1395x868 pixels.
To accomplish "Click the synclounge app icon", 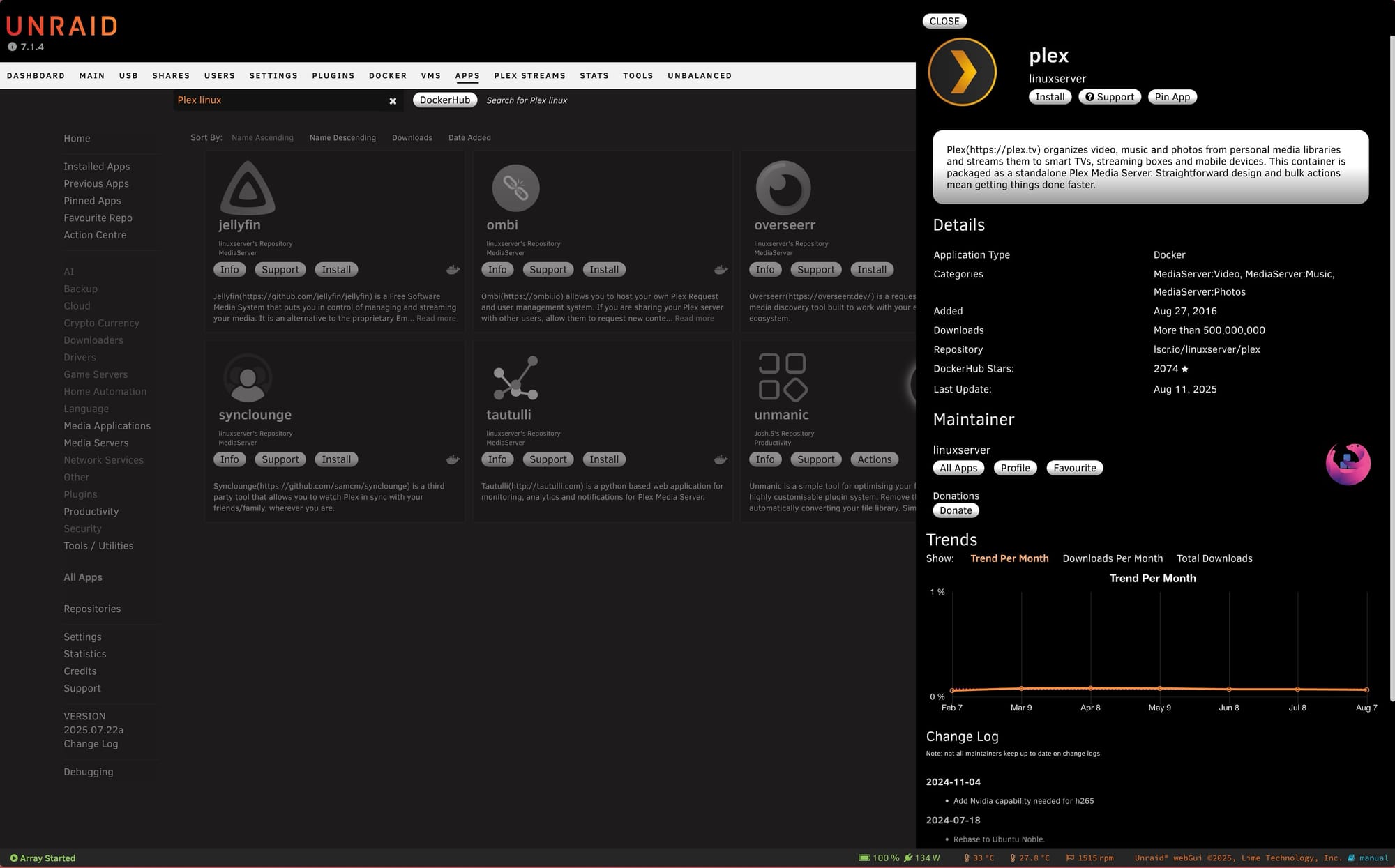I will point(248,377).
